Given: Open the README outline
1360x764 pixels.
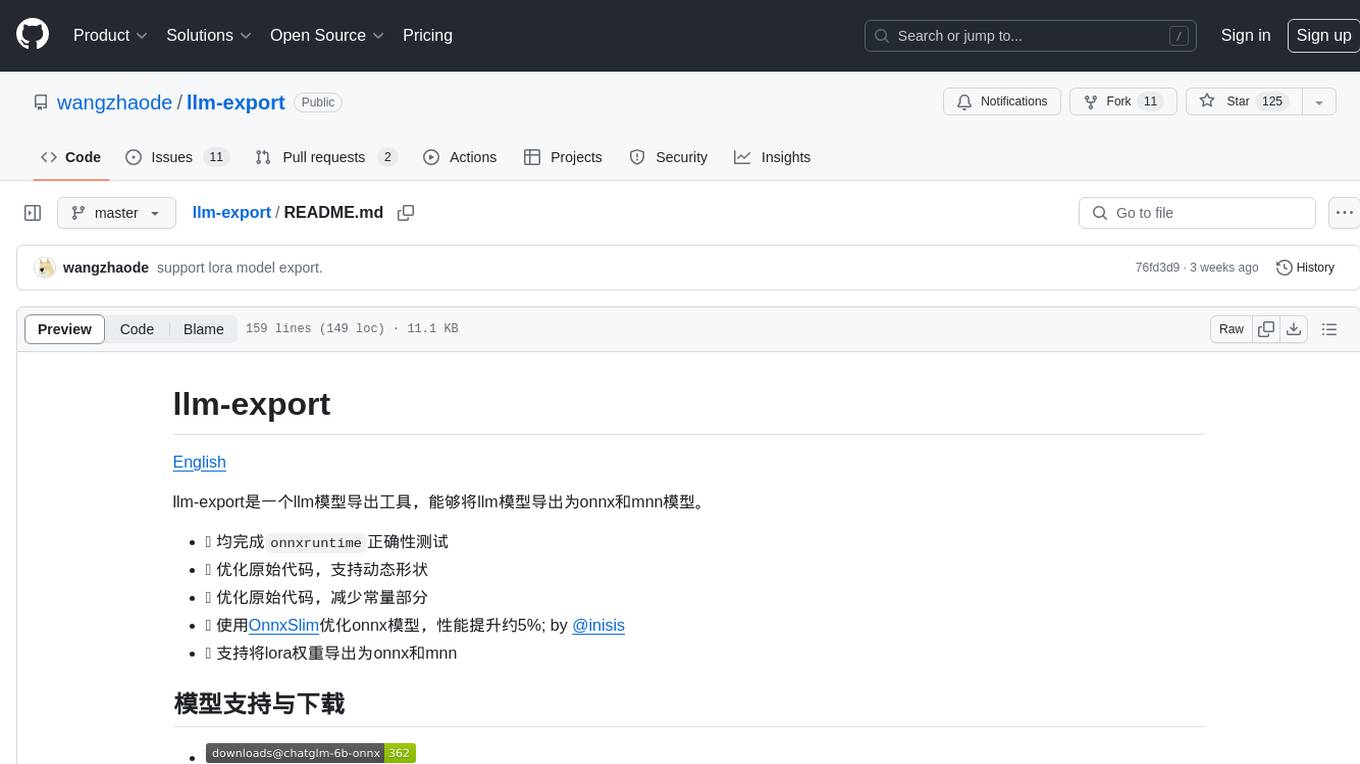Looking at the screenshot, I should point(1329,329).
